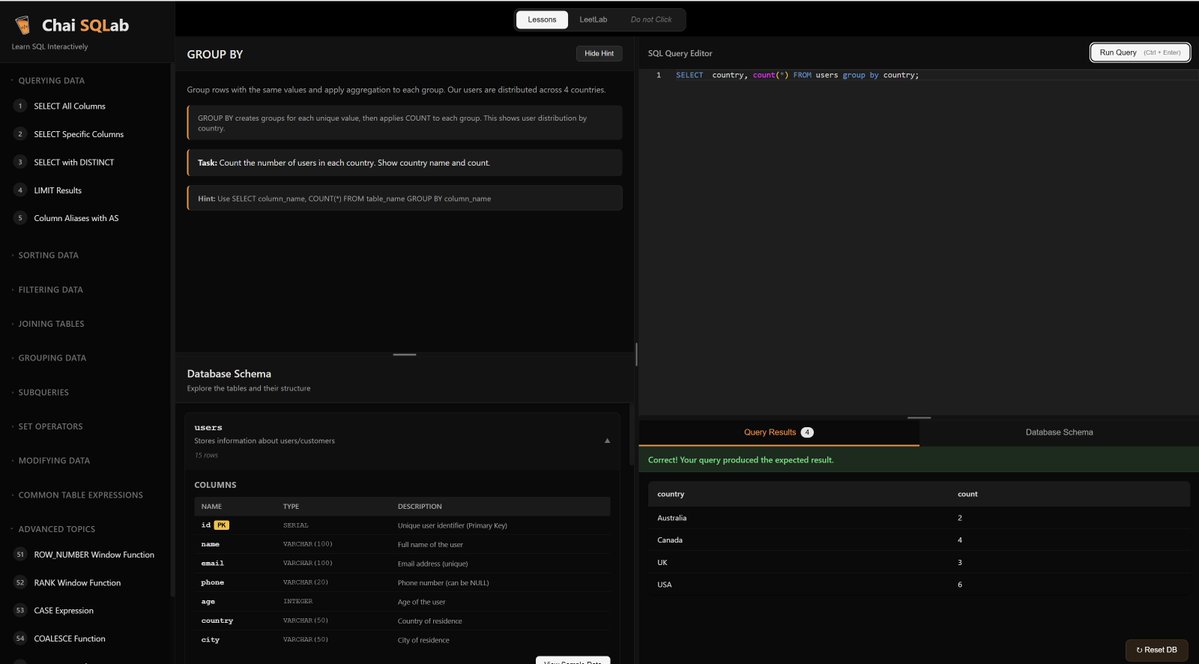The width and height of the screenshot is (1199, 664).
Task: Expand the MODIFYING DATA section
Action: (x=54, y=461)
